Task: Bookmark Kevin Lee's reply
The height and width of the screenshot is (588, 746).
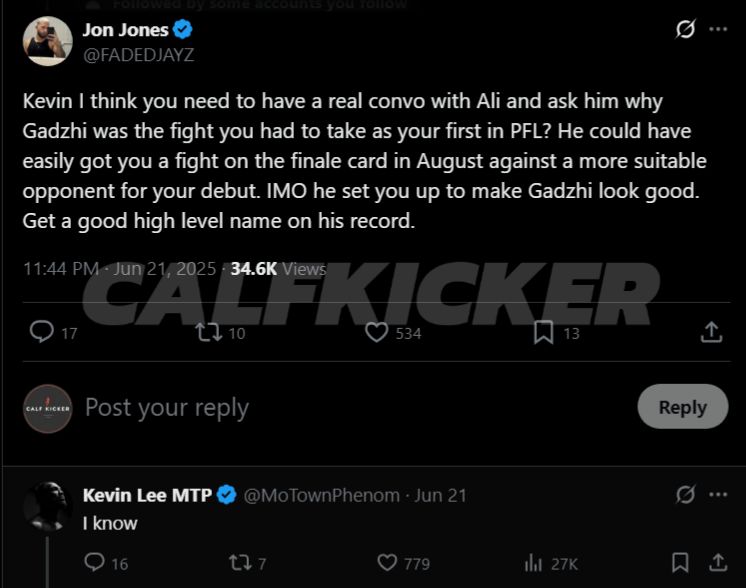Action: pos(680,562)
